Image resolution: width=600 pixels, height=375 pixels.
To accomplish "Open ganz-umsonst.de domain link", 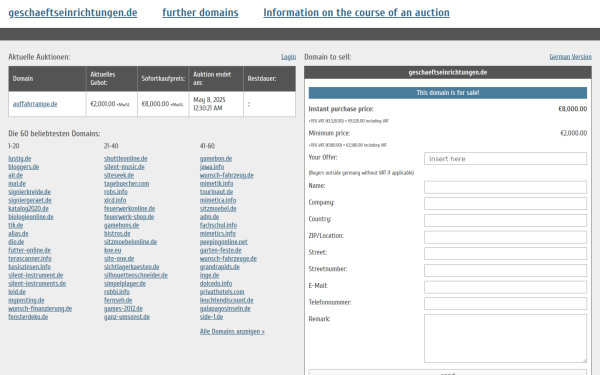I will click(127, 317).
